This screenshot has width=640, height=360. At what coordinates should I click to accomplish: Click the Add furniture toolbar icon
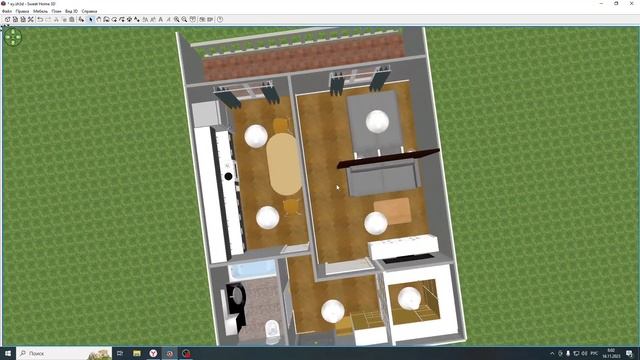coord(82,19)
